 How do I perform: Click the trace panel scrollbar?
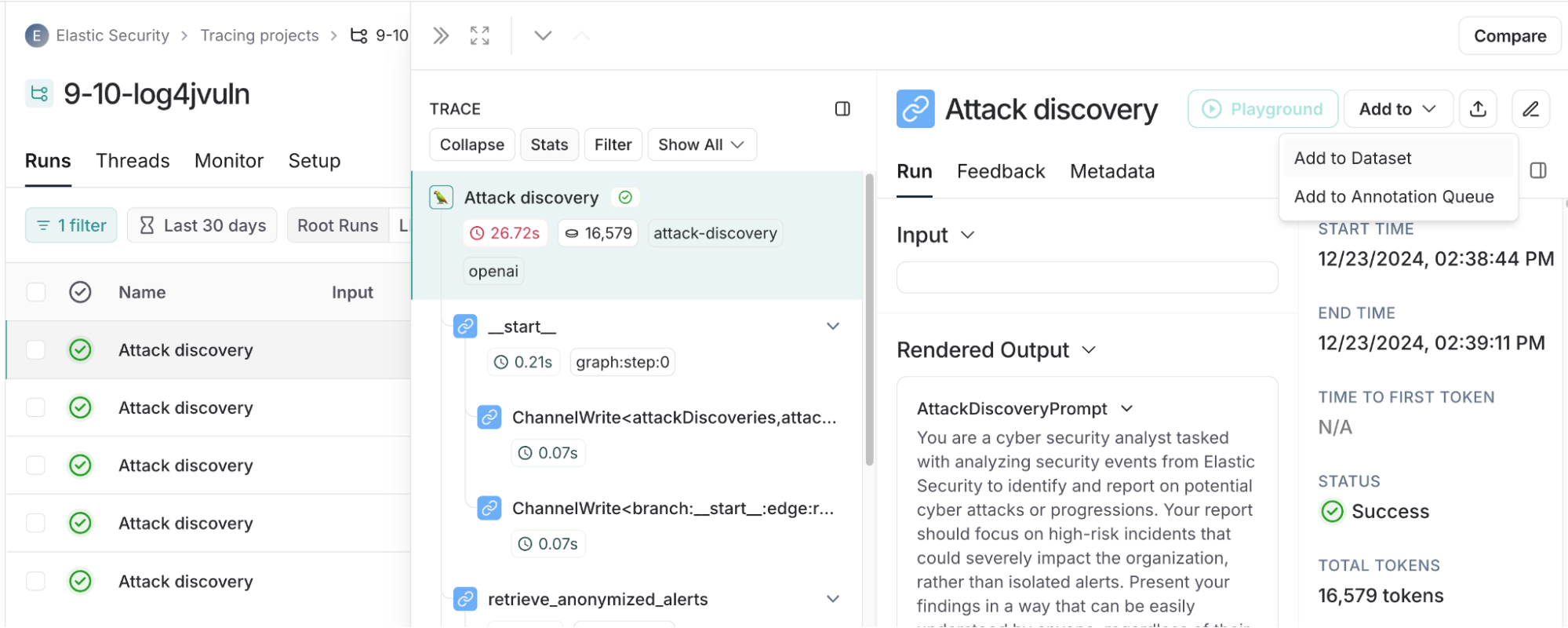[869, 319]
